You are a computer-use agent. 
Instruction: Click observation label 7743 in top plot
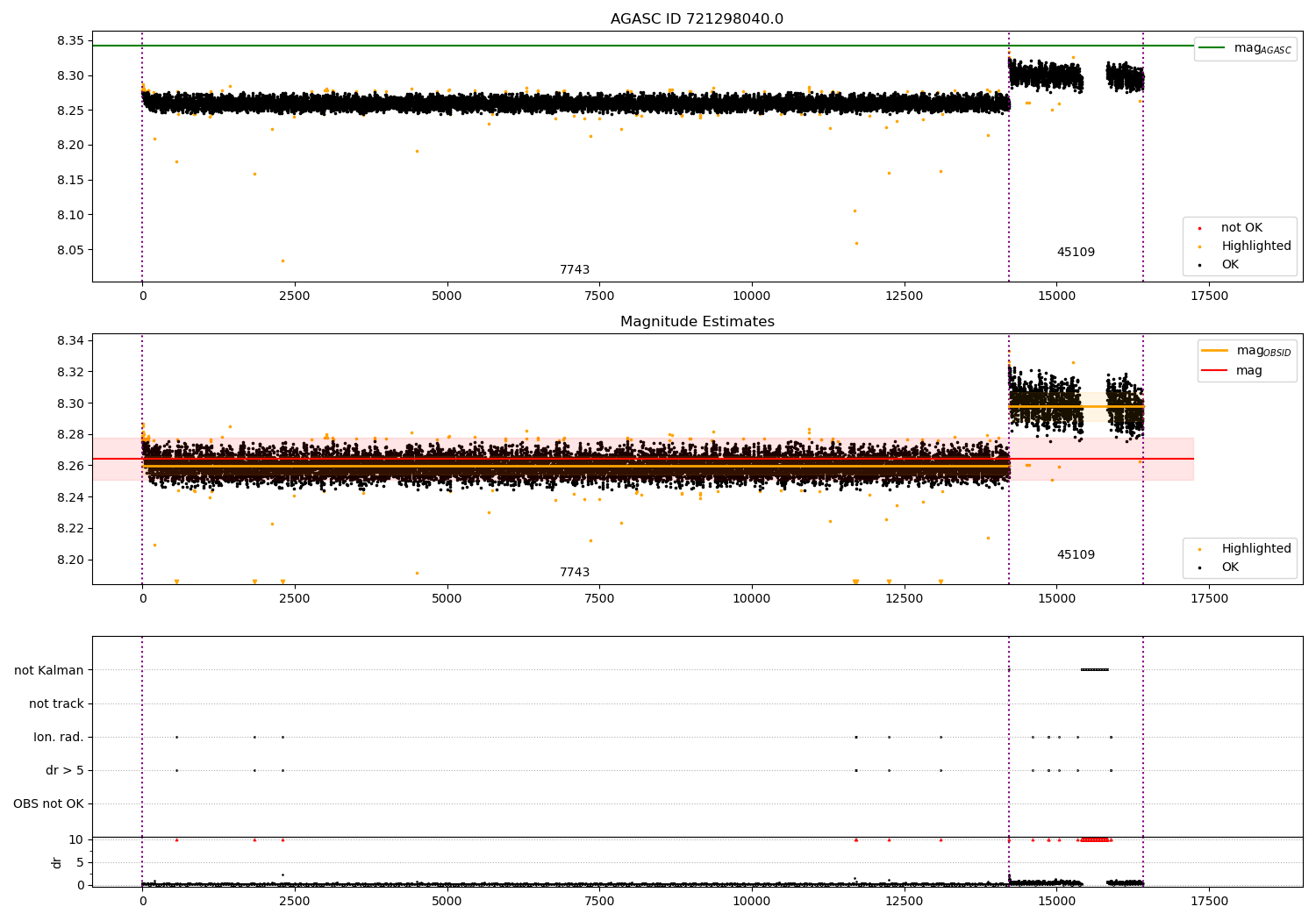coord(575,270)
